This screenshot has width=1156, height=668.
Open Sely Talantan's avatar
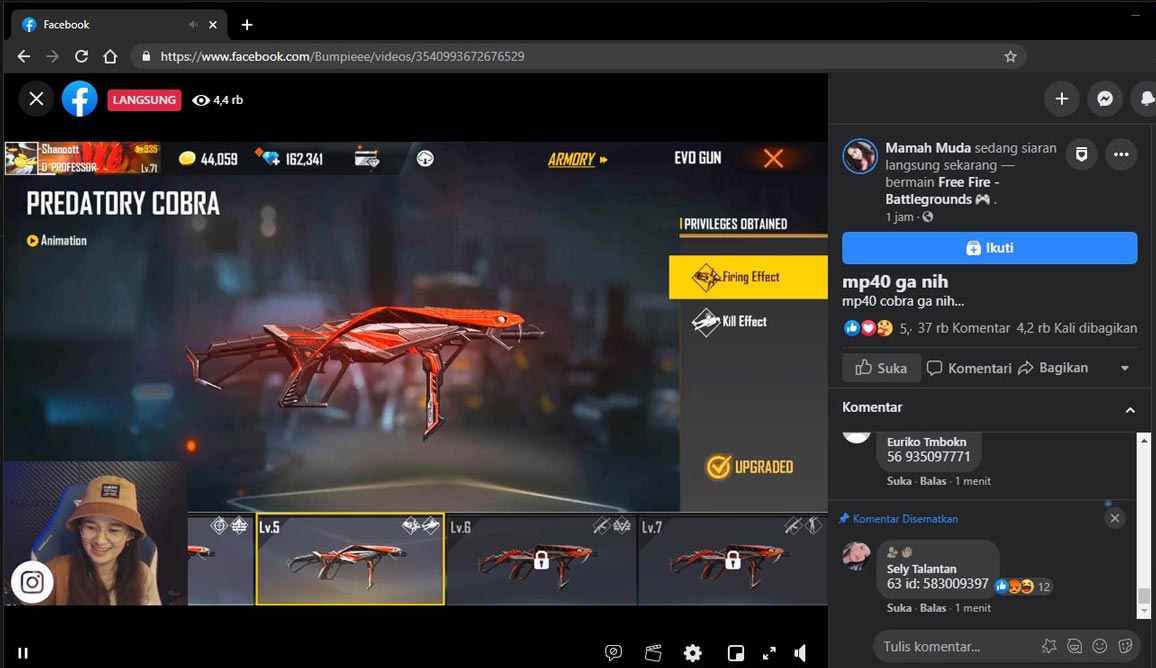click(x=857, y=556)
